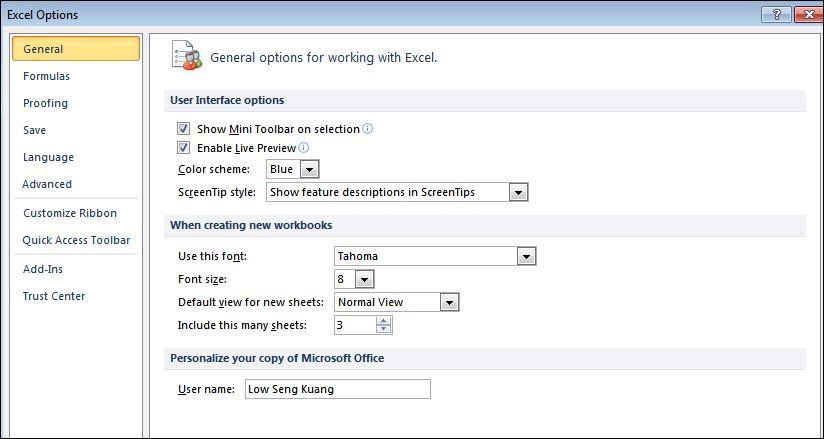Viewport: 824px width, 439px height.
Task: Disable the Enable Live Preview checkbox
Action: click(183, 148)
